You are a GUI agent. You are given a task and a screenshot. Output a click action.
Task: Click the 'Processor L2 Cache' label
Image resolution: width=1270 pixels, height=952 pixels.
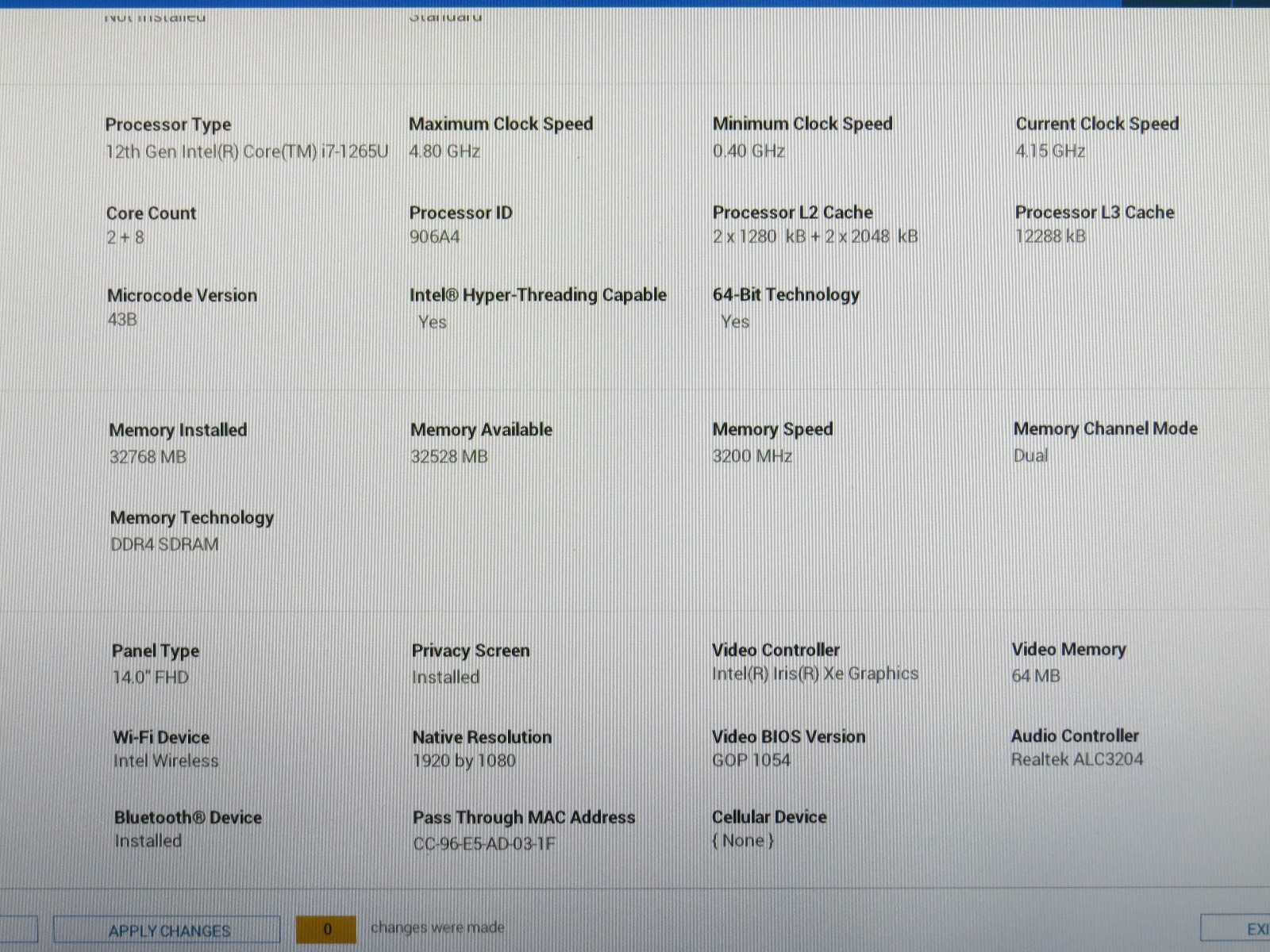[792, 213]
